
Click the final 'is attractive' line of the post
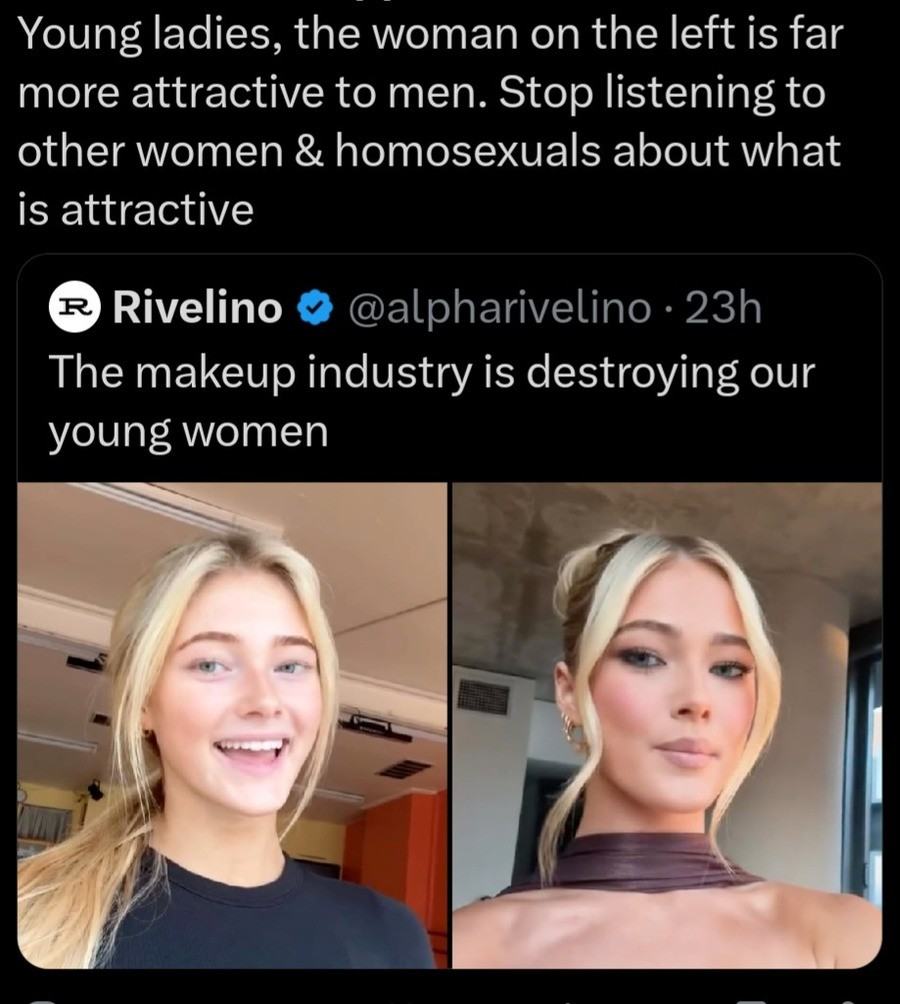pos(136,209)
